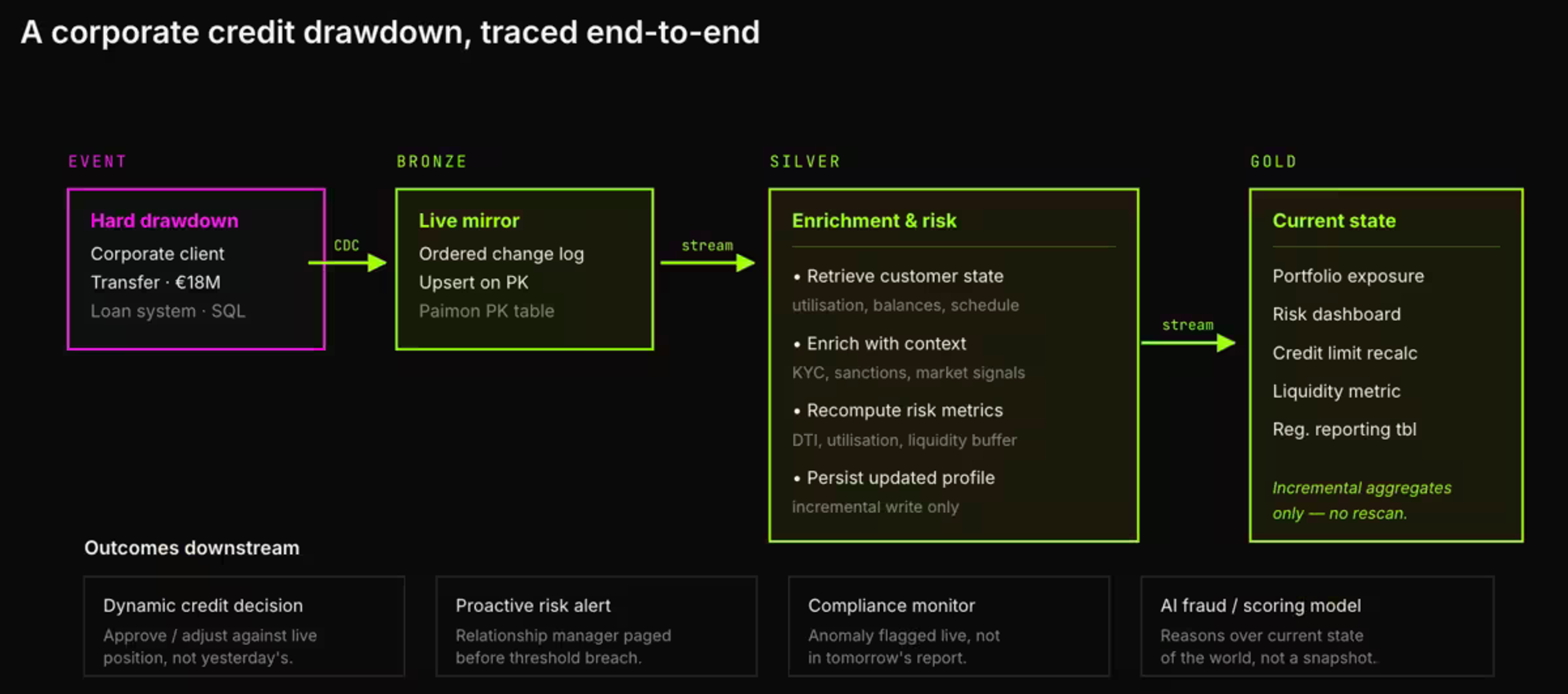Screen dimensions: 1568x694
Task: Click the Recompute risk metrics bullet
Action: [x=898, y=411]
